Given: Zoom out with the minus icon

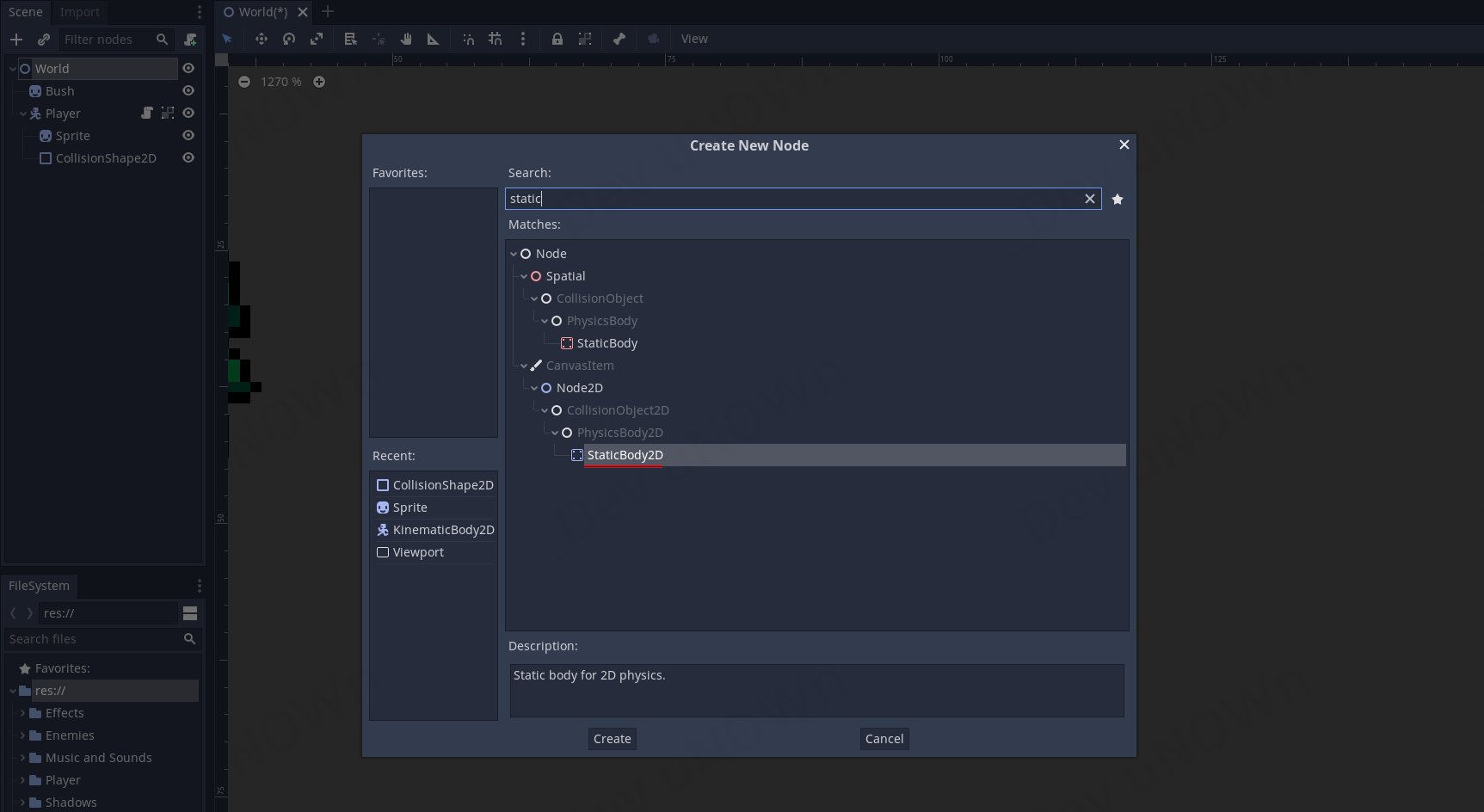Looking at the screenshot, I should 244,82.
